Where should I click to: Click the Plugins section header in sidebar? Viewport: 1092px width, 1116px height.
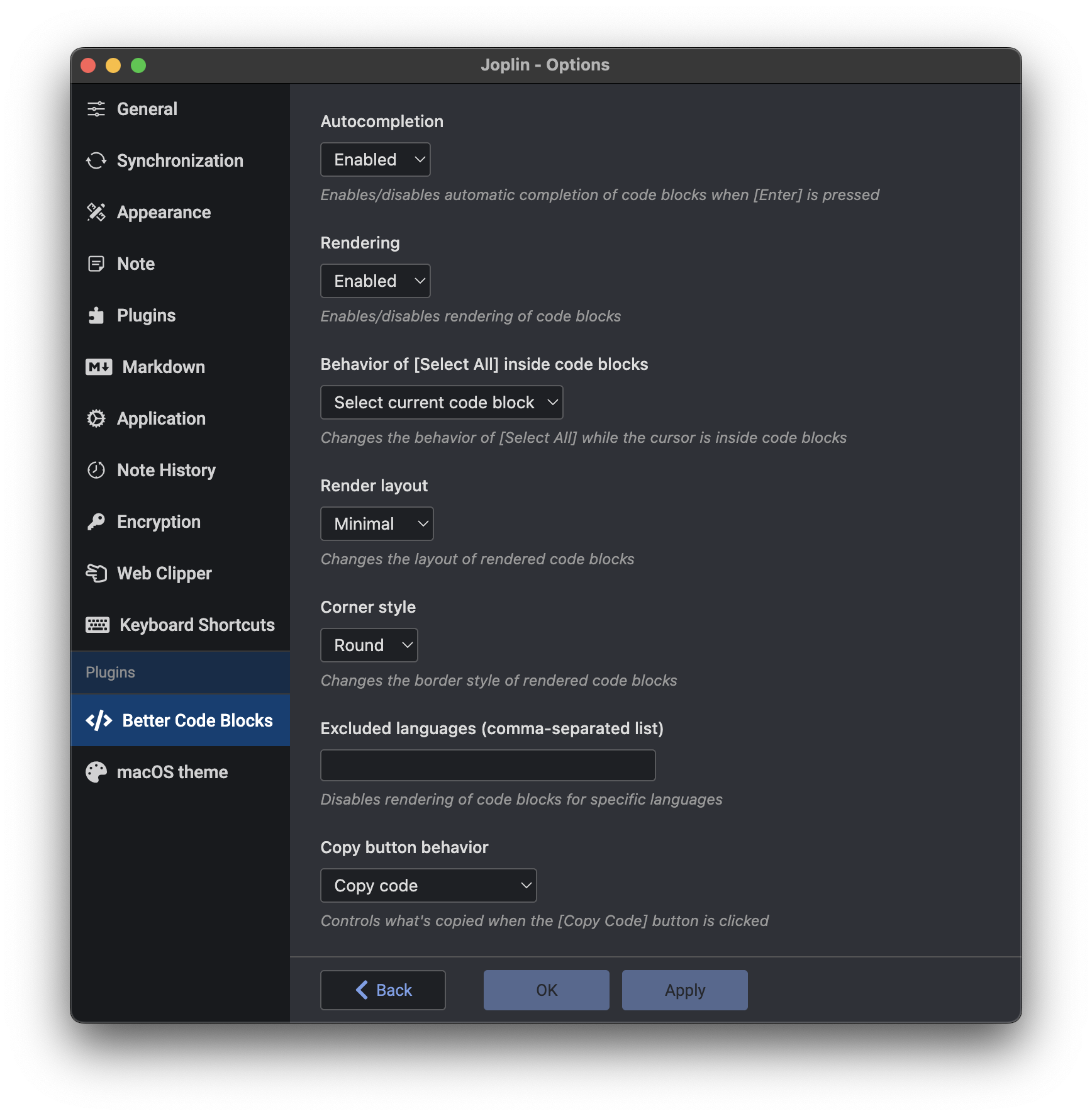coord(181,672)
